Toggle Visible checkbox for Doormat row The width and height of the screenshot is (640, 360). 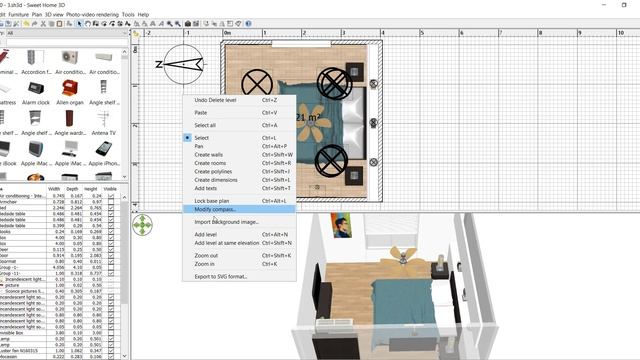coord(111,261)
